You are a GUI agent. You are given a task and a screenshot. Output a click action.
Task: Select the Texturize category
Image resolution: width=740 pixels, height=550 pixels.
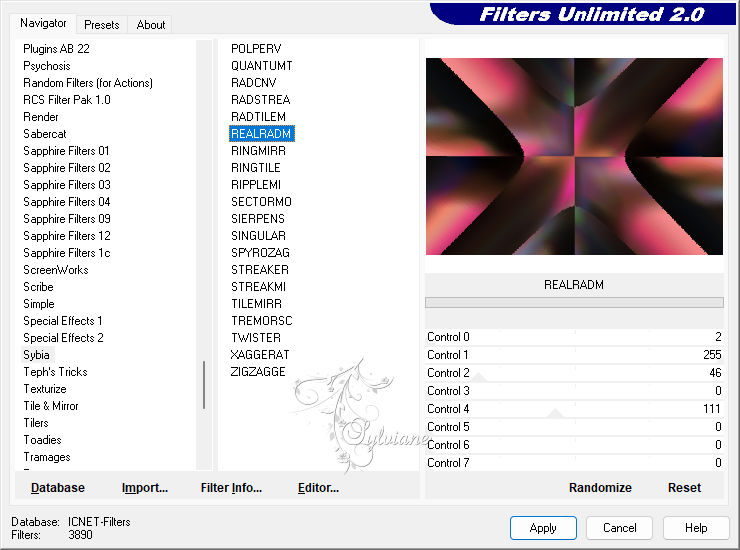(45, 389)
